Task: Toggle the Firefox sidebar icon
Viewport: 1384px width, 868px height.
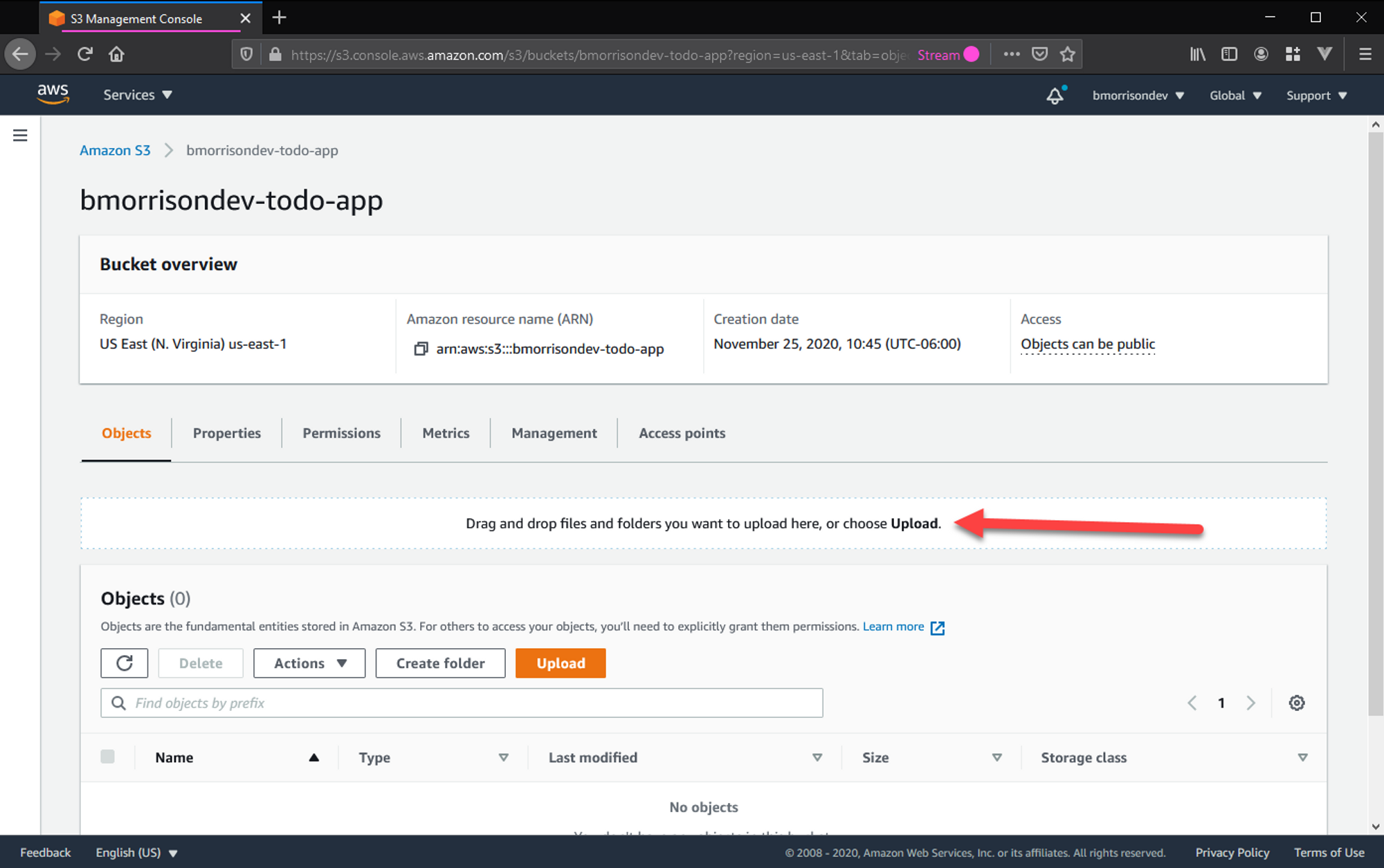Action: pyautogui.click(x=1229, y=54)
